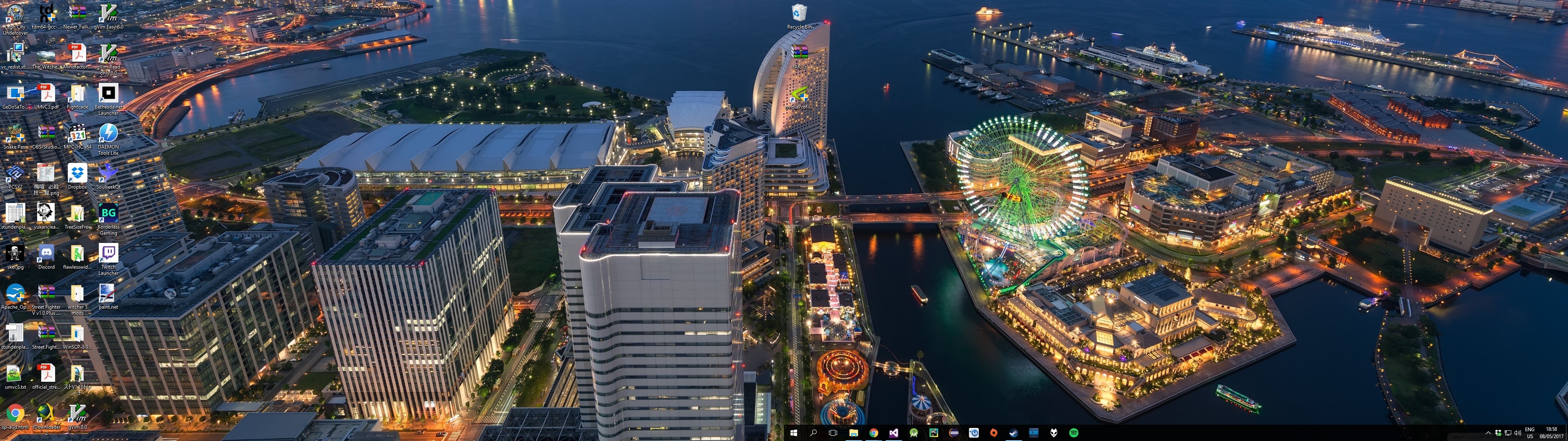This screenshot has height=441, width=1568.
Task: Switch to Visual Studio in taskbar
Action: (x=893, y=432)
